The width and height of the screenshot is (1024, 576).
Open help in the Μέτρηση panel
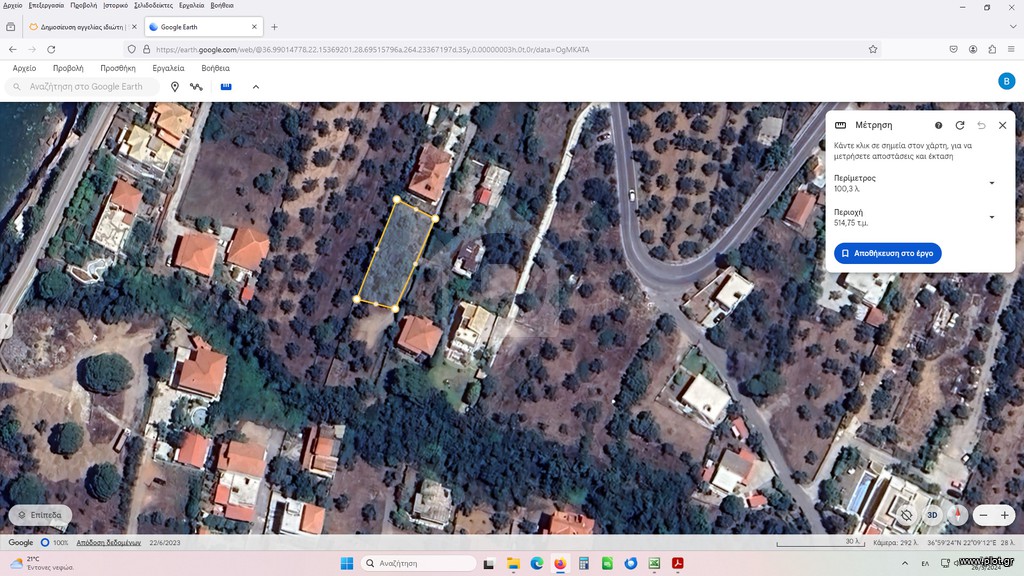938,125
